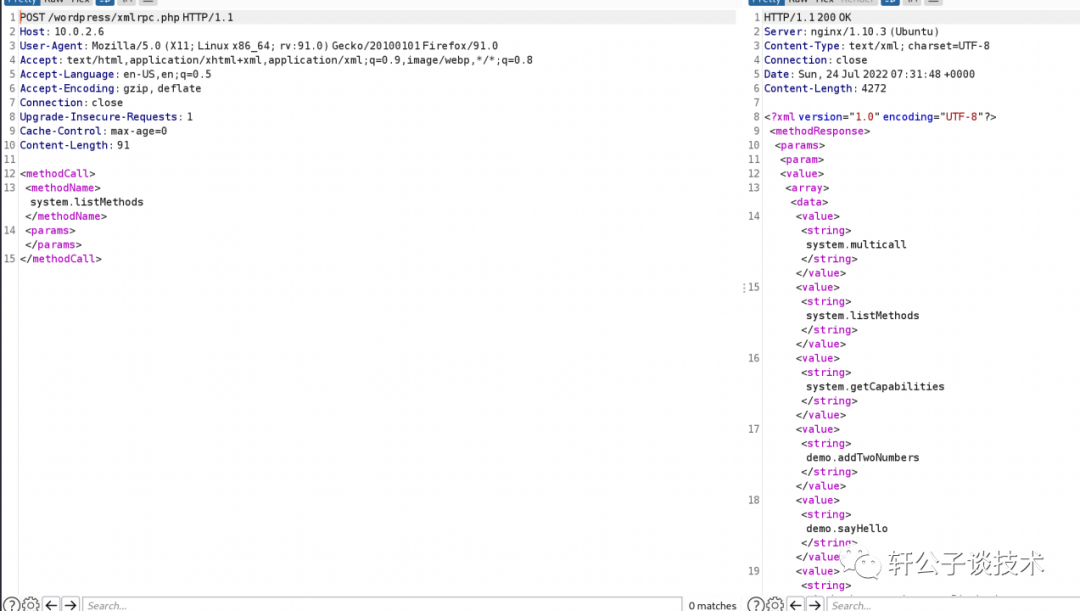Click the Server: nginx/1.10.3 header
This screenshot has width=1080, height=611.
(851, 32)
